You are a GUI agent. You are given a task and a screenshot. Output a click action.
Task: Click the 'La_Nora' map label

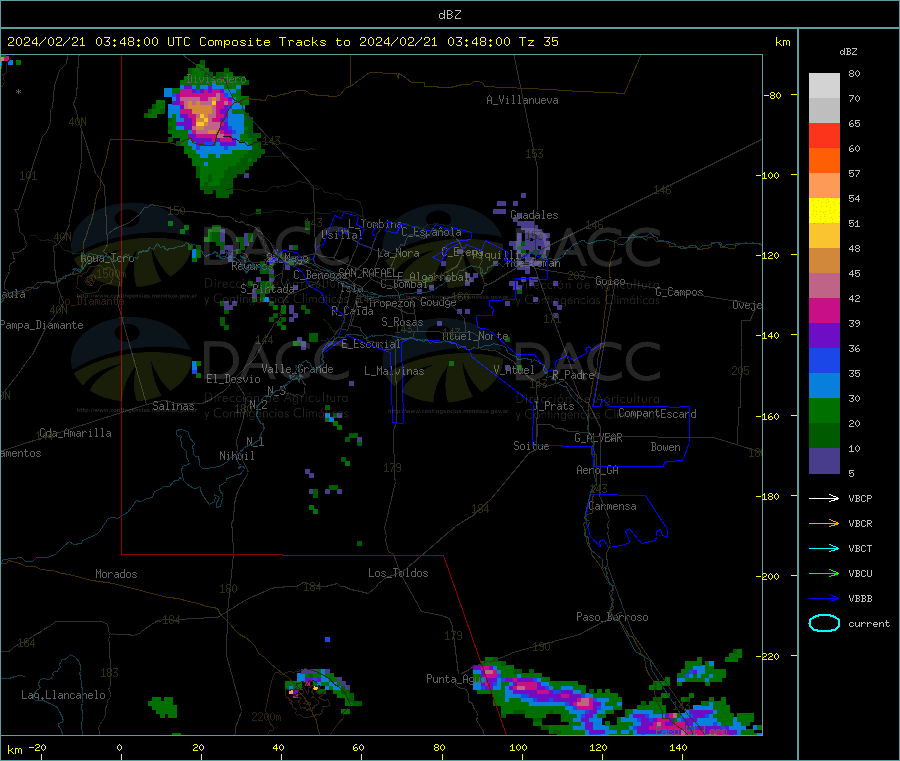click(398, 253)
